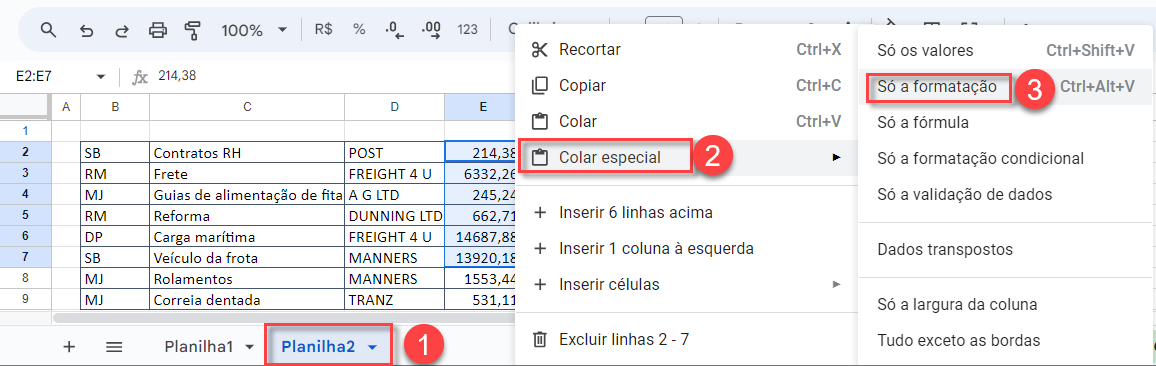Click cell containing POST
Screen dimensions: 1156x366
[394, 153]
